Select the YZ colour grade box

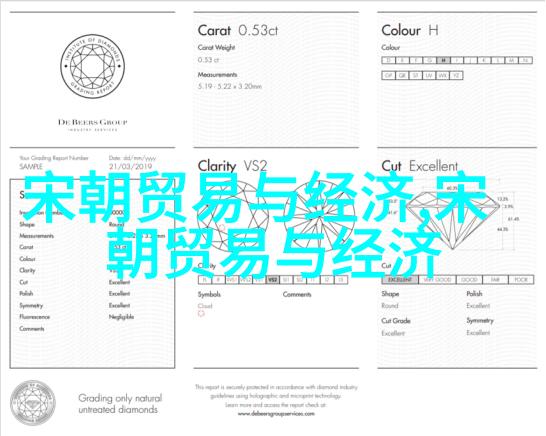[x=456, y=75]
